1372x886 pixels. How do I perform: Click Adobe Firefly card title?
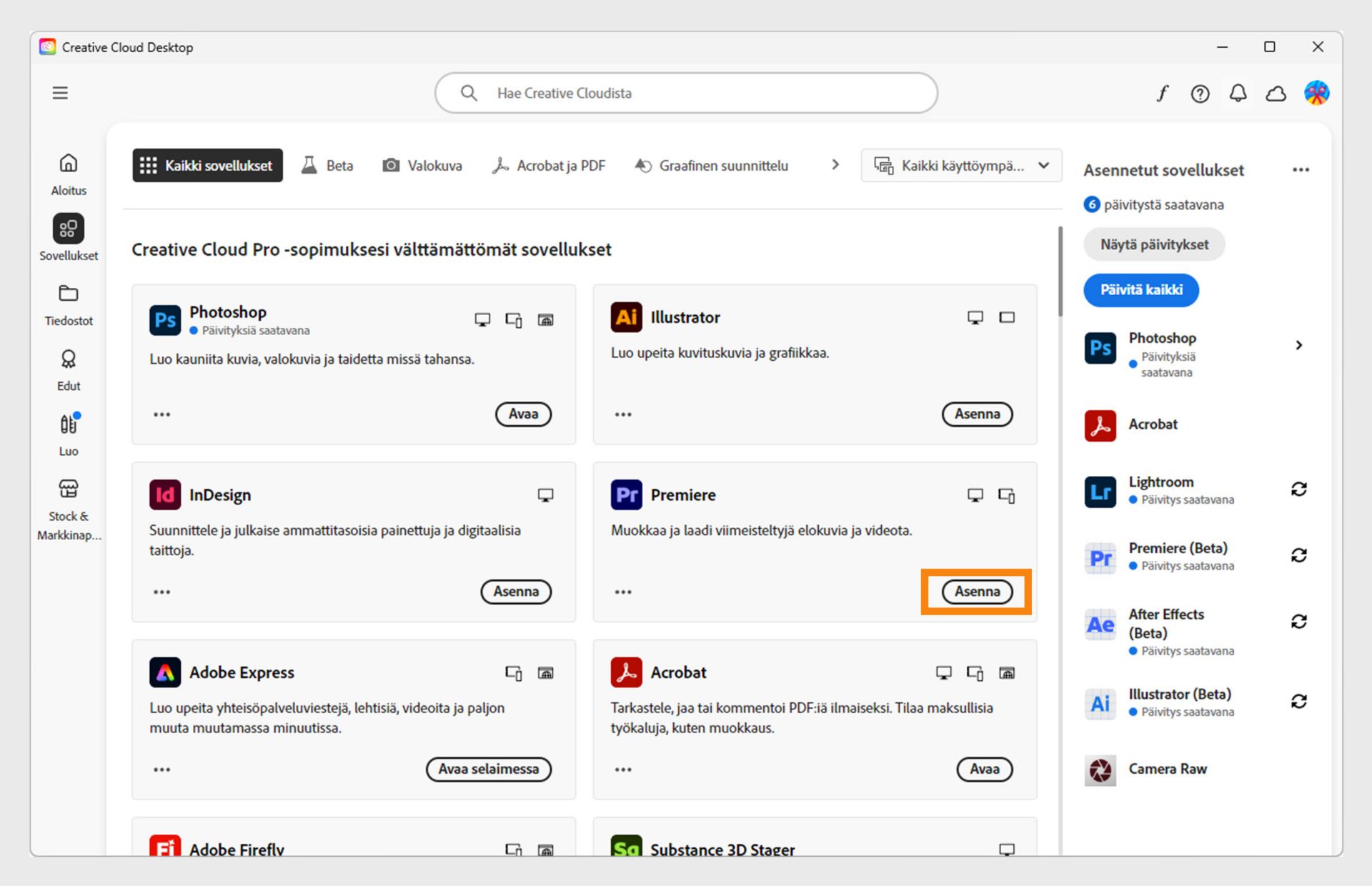coord(237,849)
